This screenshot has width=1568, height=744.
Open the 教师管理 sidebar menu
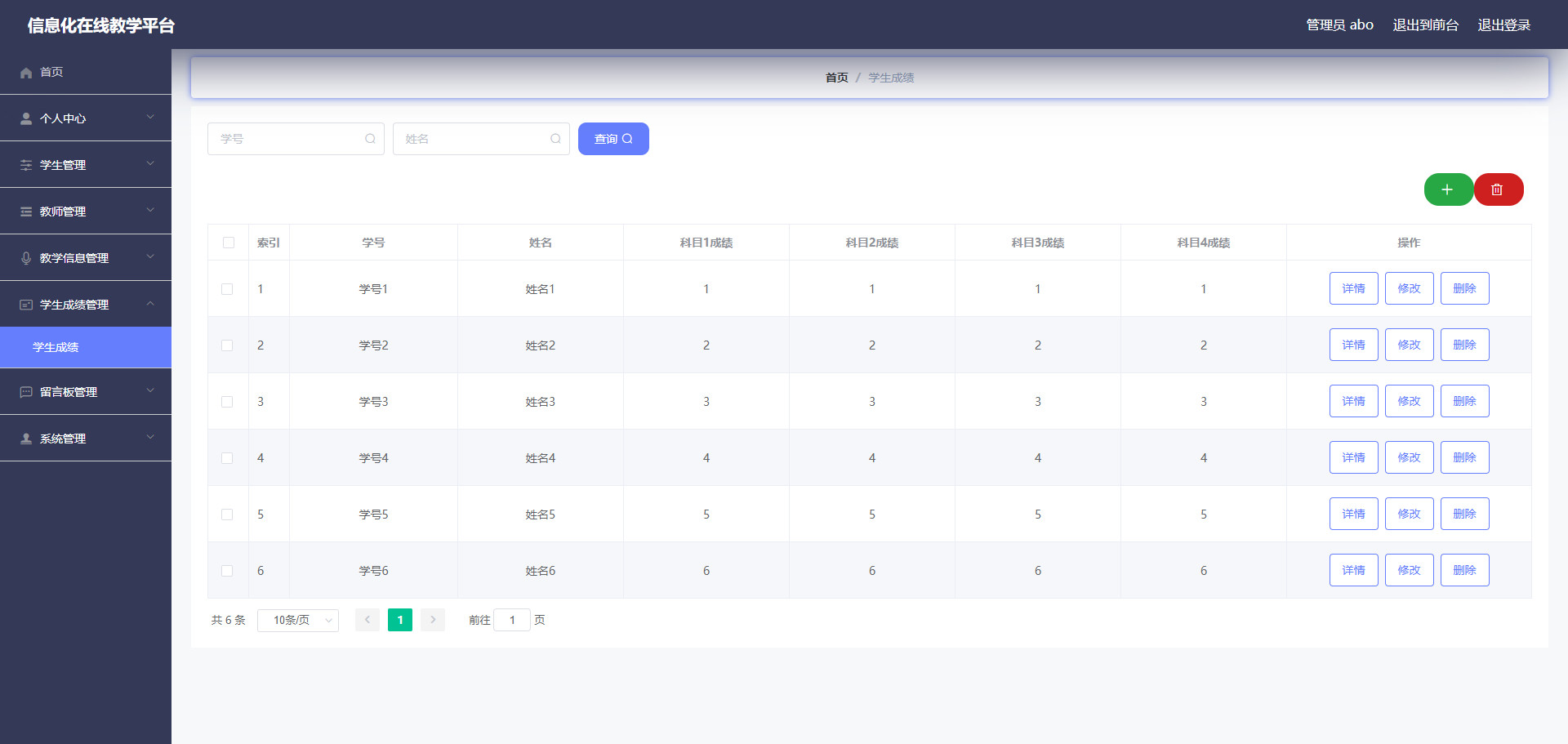click(86, 212)
